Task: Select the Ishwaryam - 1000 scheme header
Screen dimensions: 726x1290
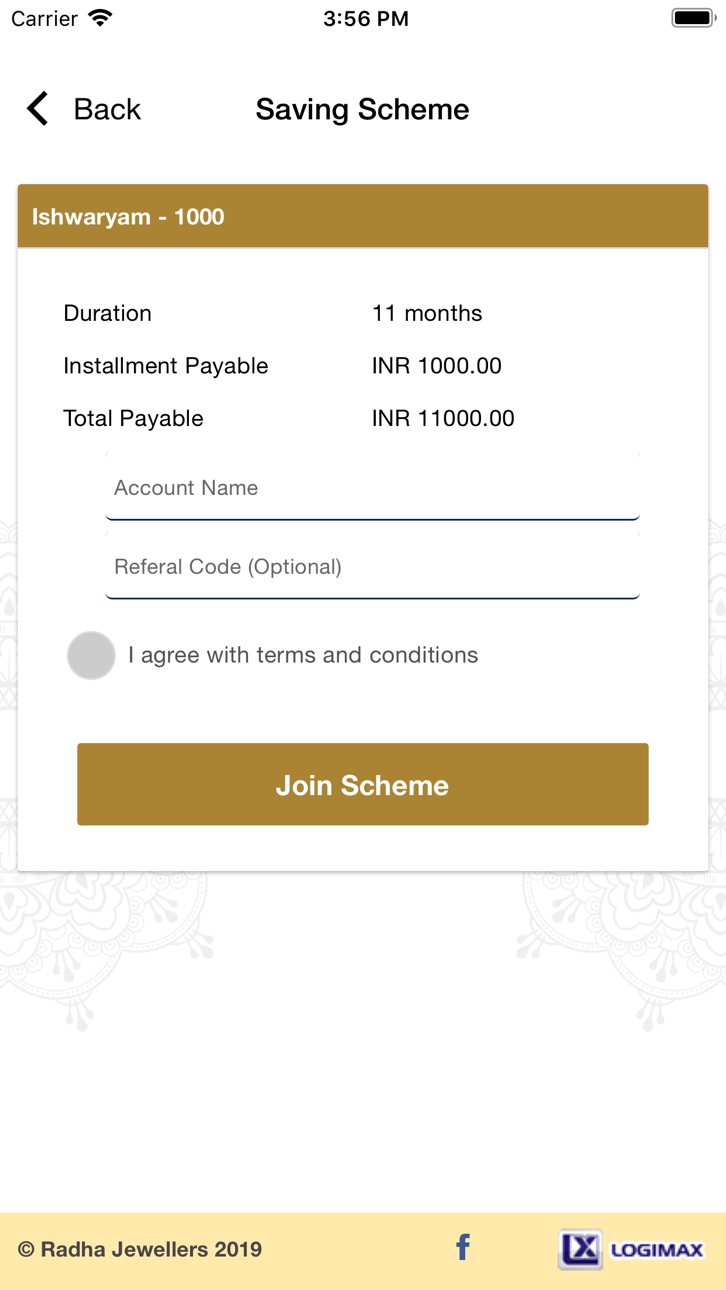Action: pyautogui.click(x=363, y=216)
